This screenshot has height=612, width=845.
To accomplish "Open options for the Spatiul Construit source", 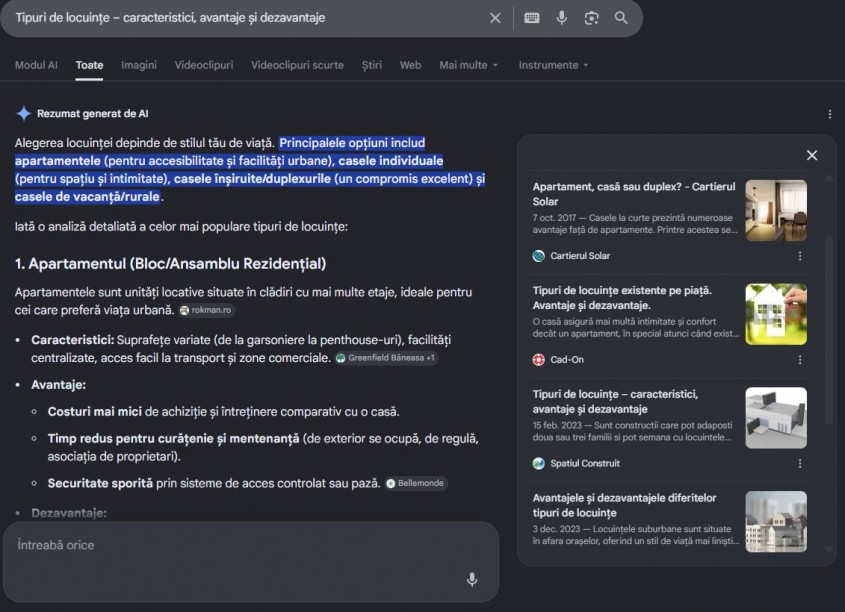I will [800, 463].
